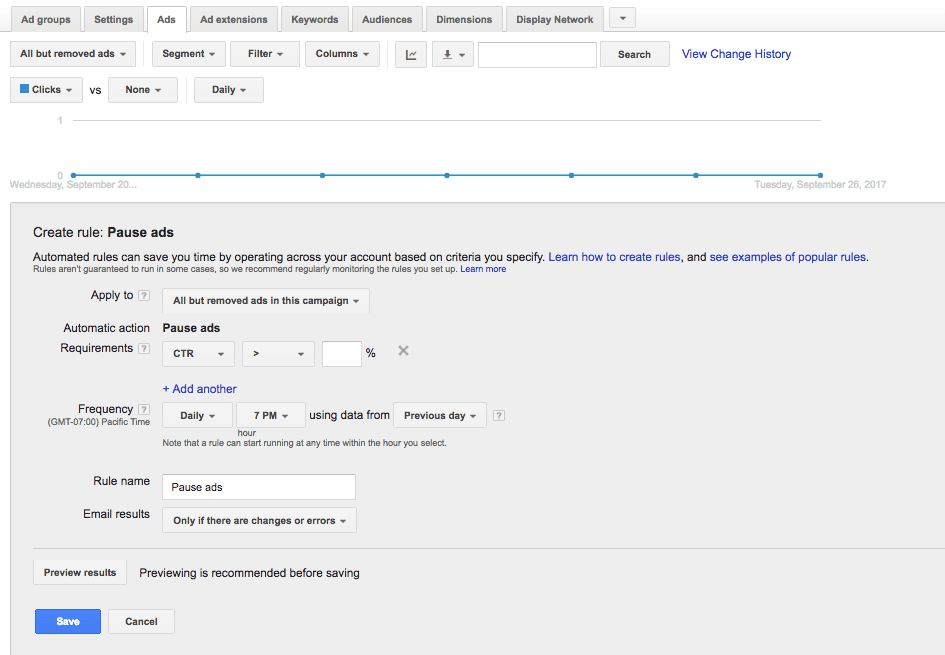Image resolution: width=945 pixels, height=655 pixels.
Task: Open the Segment dropdown
Action: pos(188,54)
